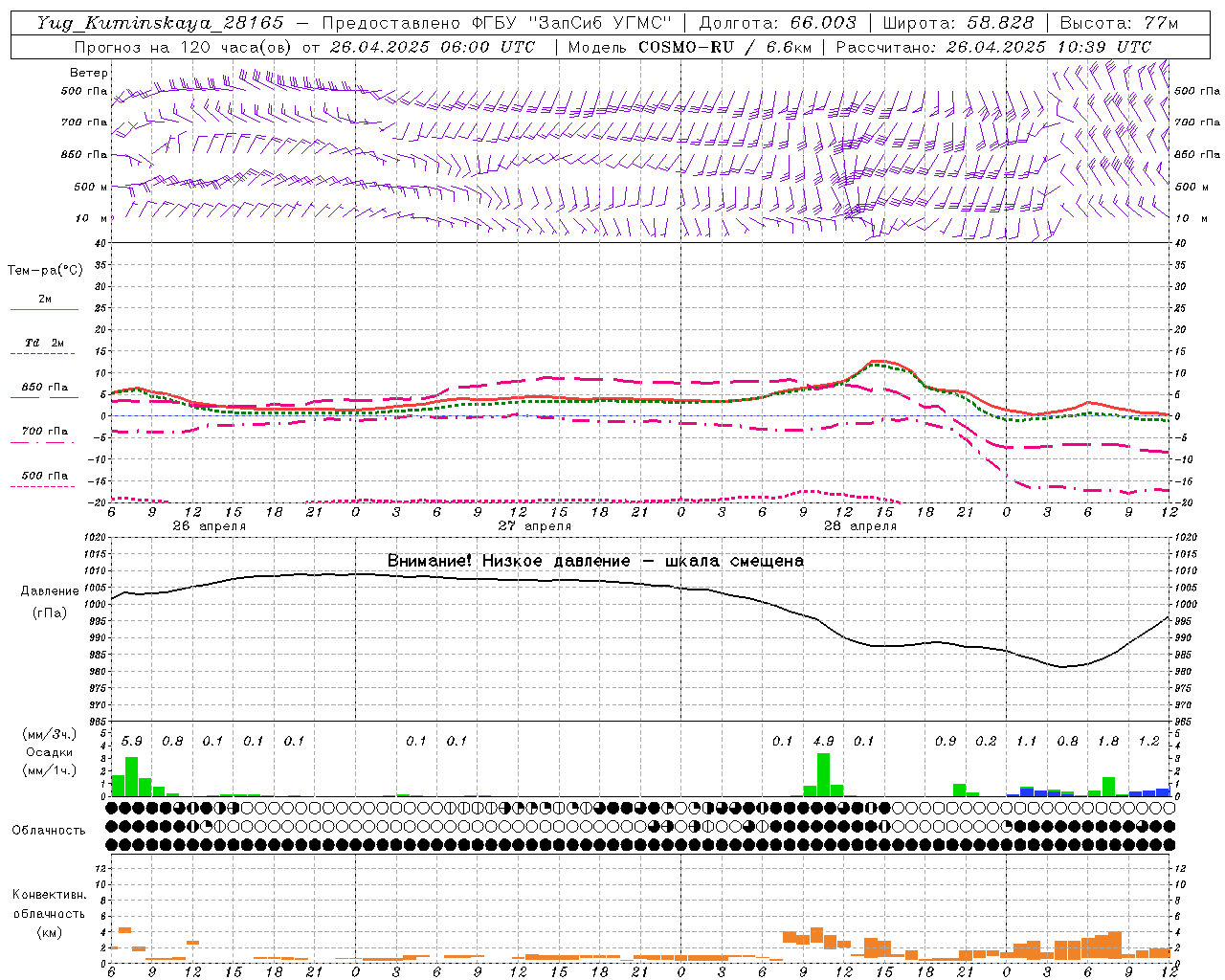
Task: Click the Ветер panel label
Action: [89, 73]
